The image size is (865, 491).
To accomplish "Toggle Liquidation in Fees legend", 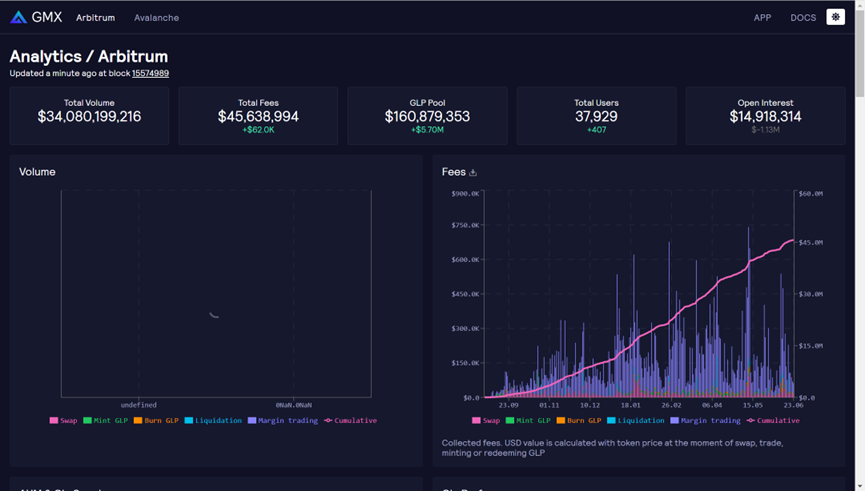I will pos(636,420).
